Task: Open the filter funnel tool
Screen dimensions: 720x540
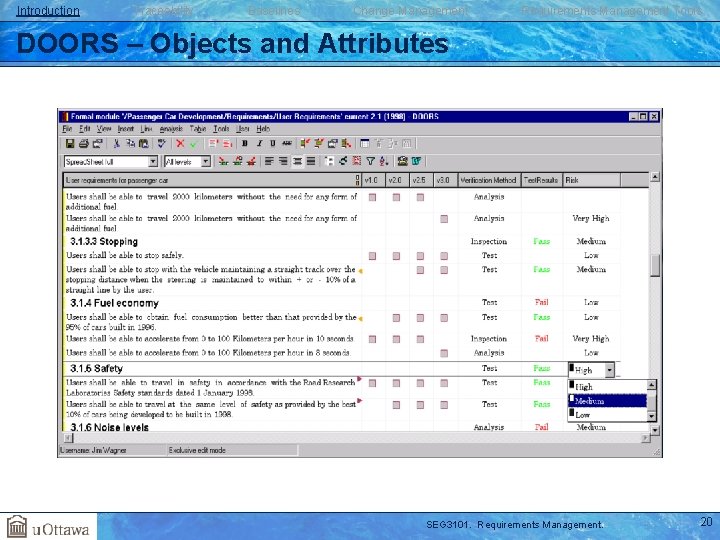Action: pyautogui.click(x=370, y=161)
